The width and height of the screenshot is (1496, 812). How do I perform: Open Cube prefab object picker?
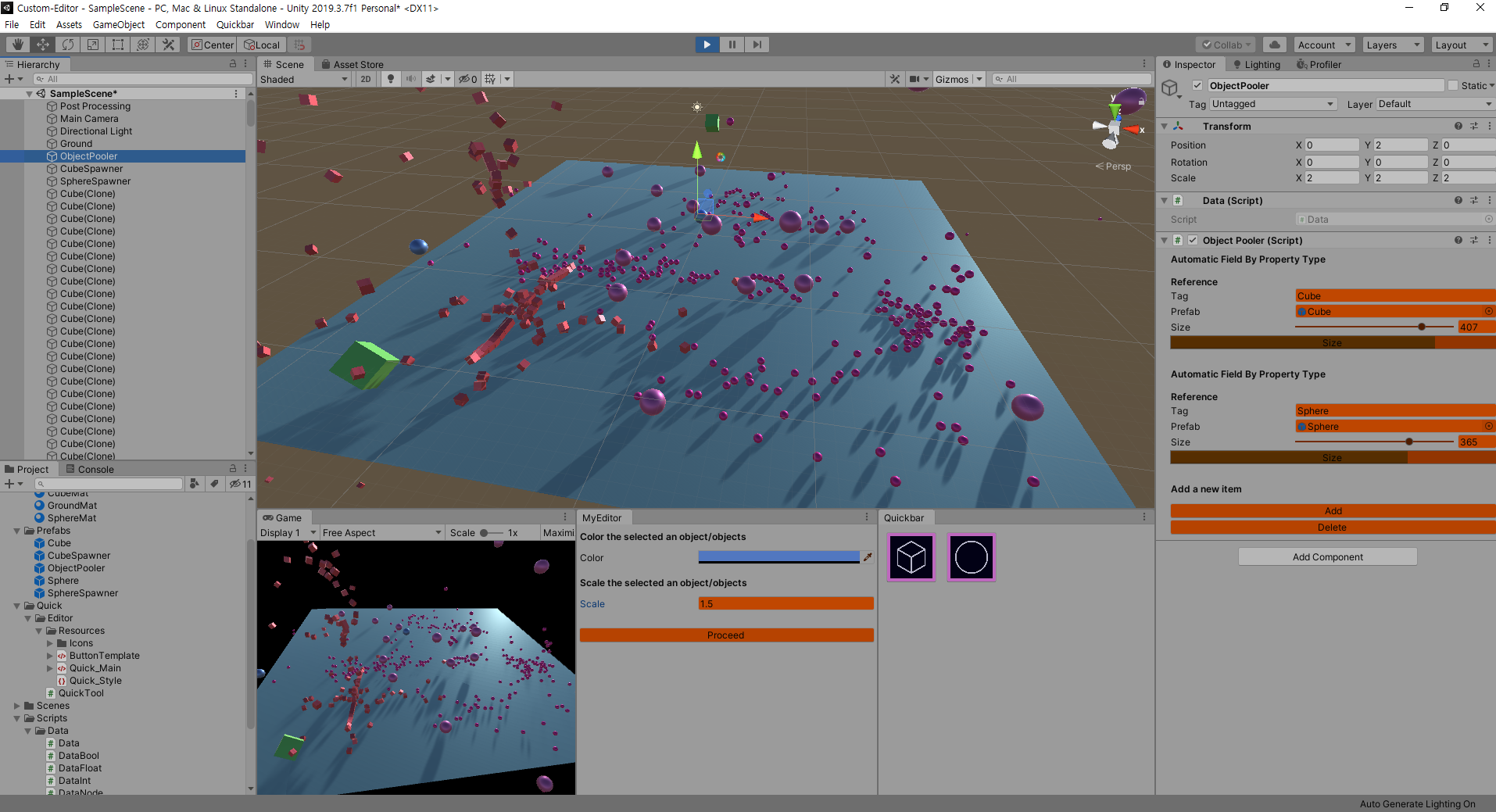[1488, 311]
